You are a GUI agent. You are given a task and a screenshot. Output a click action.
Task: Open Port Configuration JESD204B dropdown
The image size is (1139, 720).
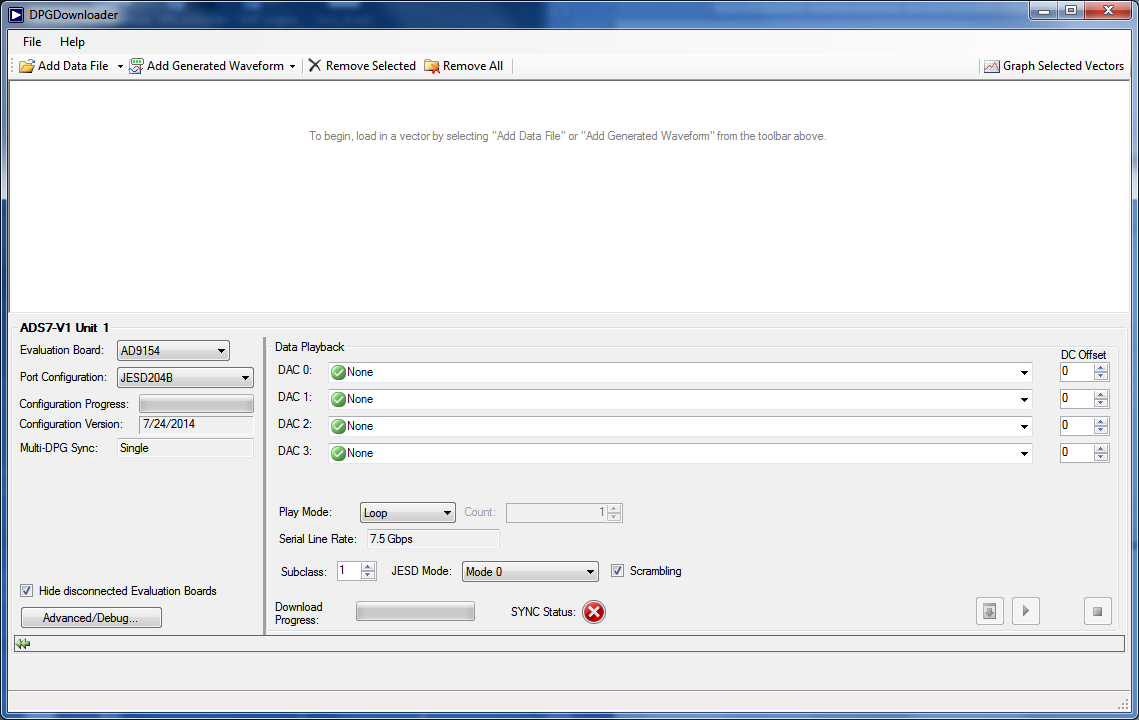(x=185, y=378)
